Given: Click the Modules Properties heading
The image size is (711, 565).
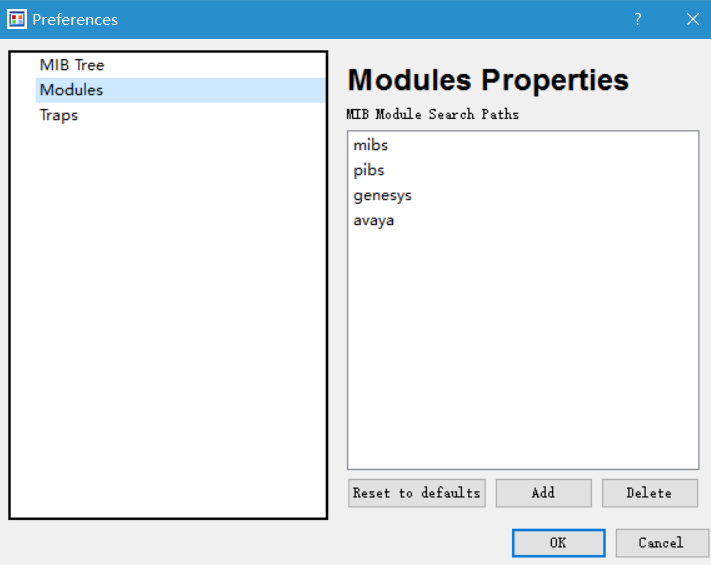Looking at the screenshot, I should point(488,80).
